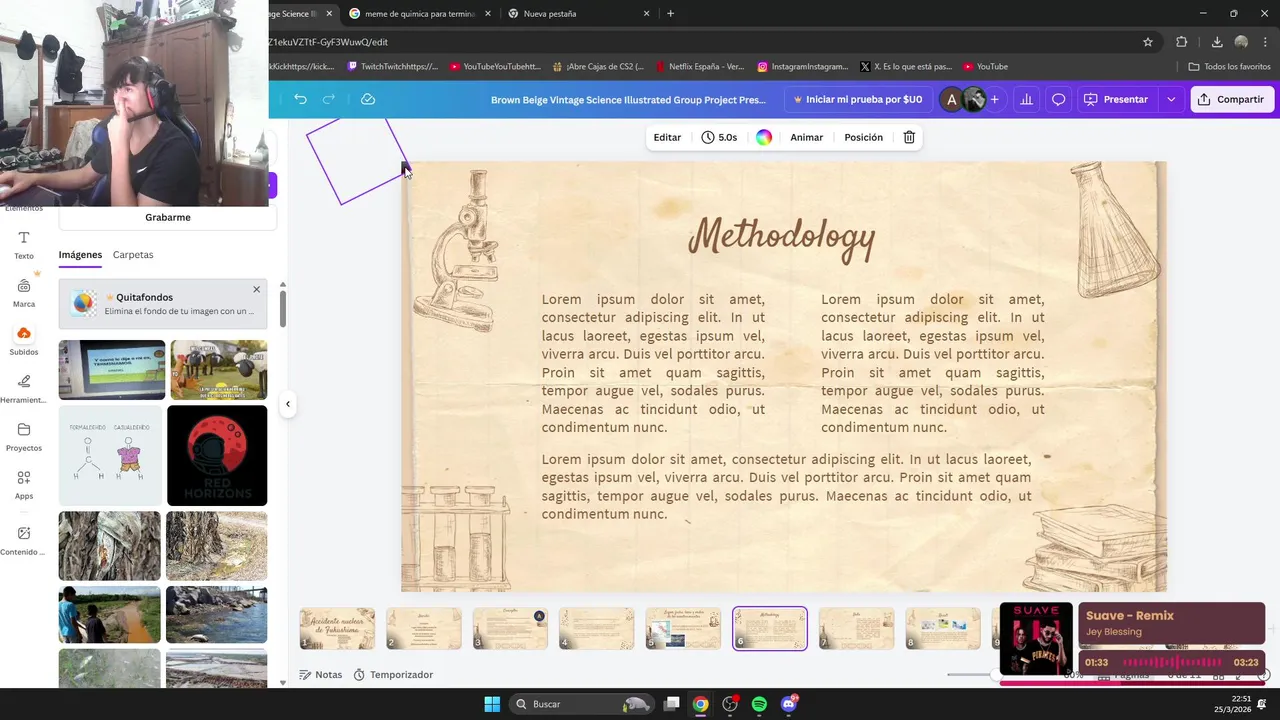Viewport: 1280px width, 720px height.
Task: Open Apps panel in sidebar
Action: pos(24,485)
